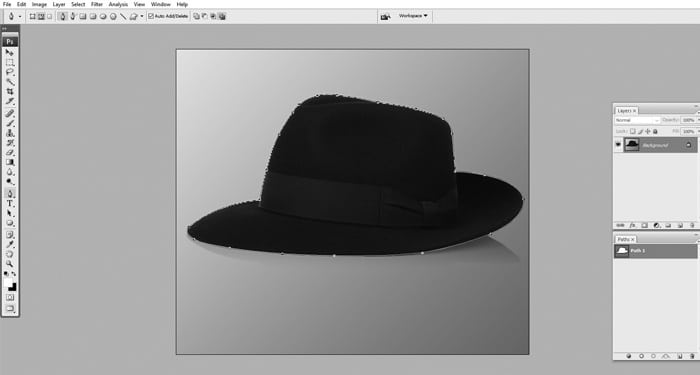This screenshot has height=375, width=700.
Task: Open the Image menu
Action: click(39, 4)
